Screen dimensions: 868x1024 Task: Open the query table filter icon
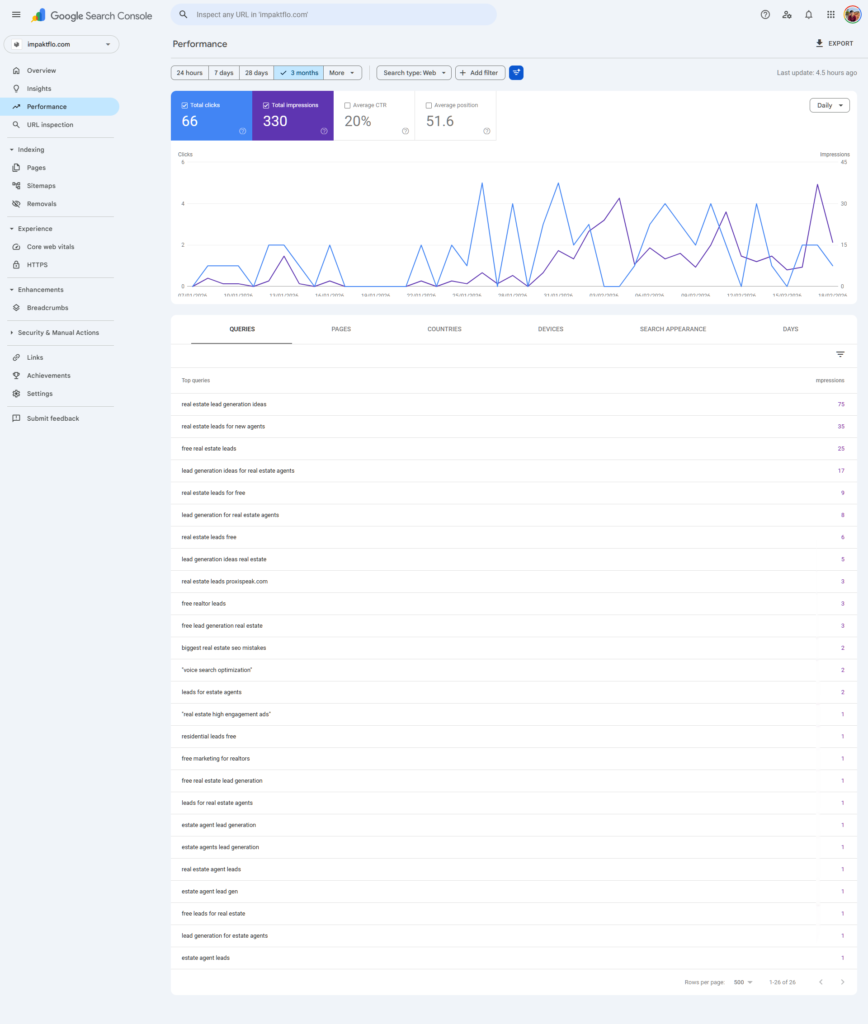840,354
